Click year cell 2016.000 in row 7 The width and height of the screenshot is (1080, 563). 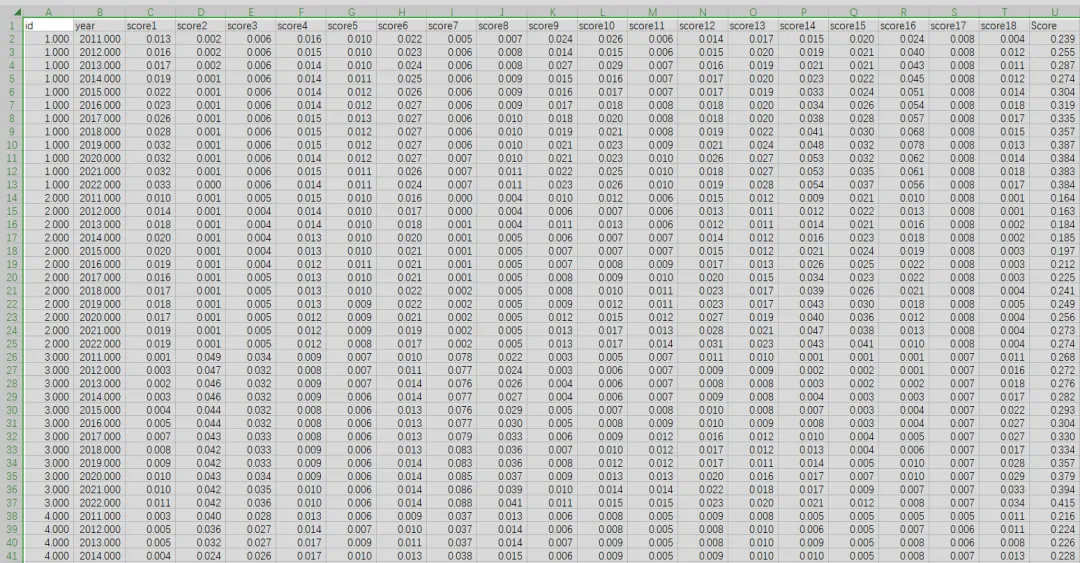coord(98,105)
